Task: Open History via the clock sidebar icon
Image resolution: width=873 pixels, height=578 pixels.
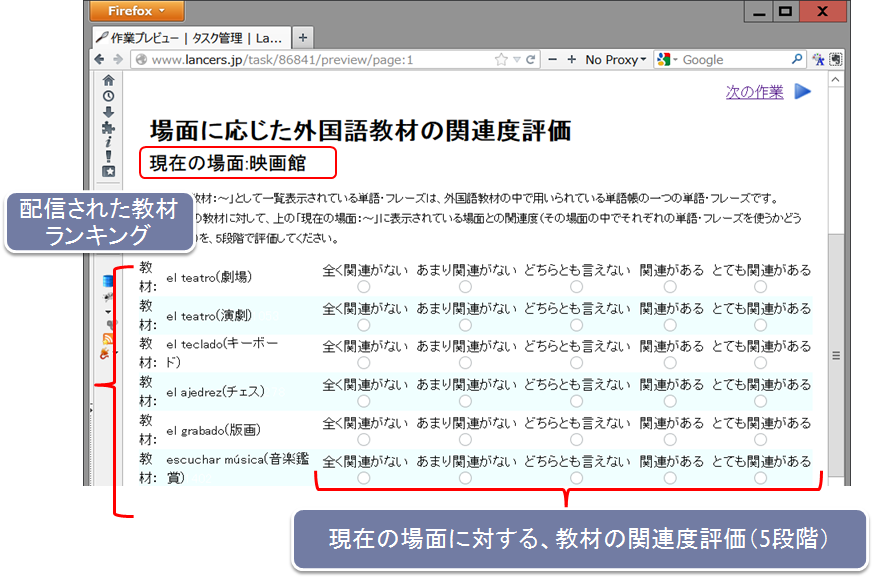Action: click(x=108, y=96)
